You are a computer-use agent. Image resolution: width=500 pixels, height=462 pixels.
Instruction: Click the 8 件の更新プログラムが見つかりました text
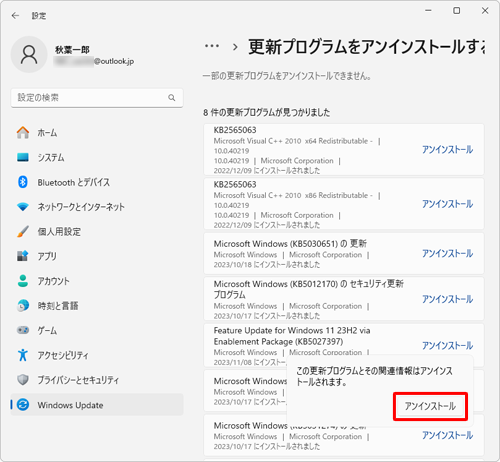(x=267, y=112)
